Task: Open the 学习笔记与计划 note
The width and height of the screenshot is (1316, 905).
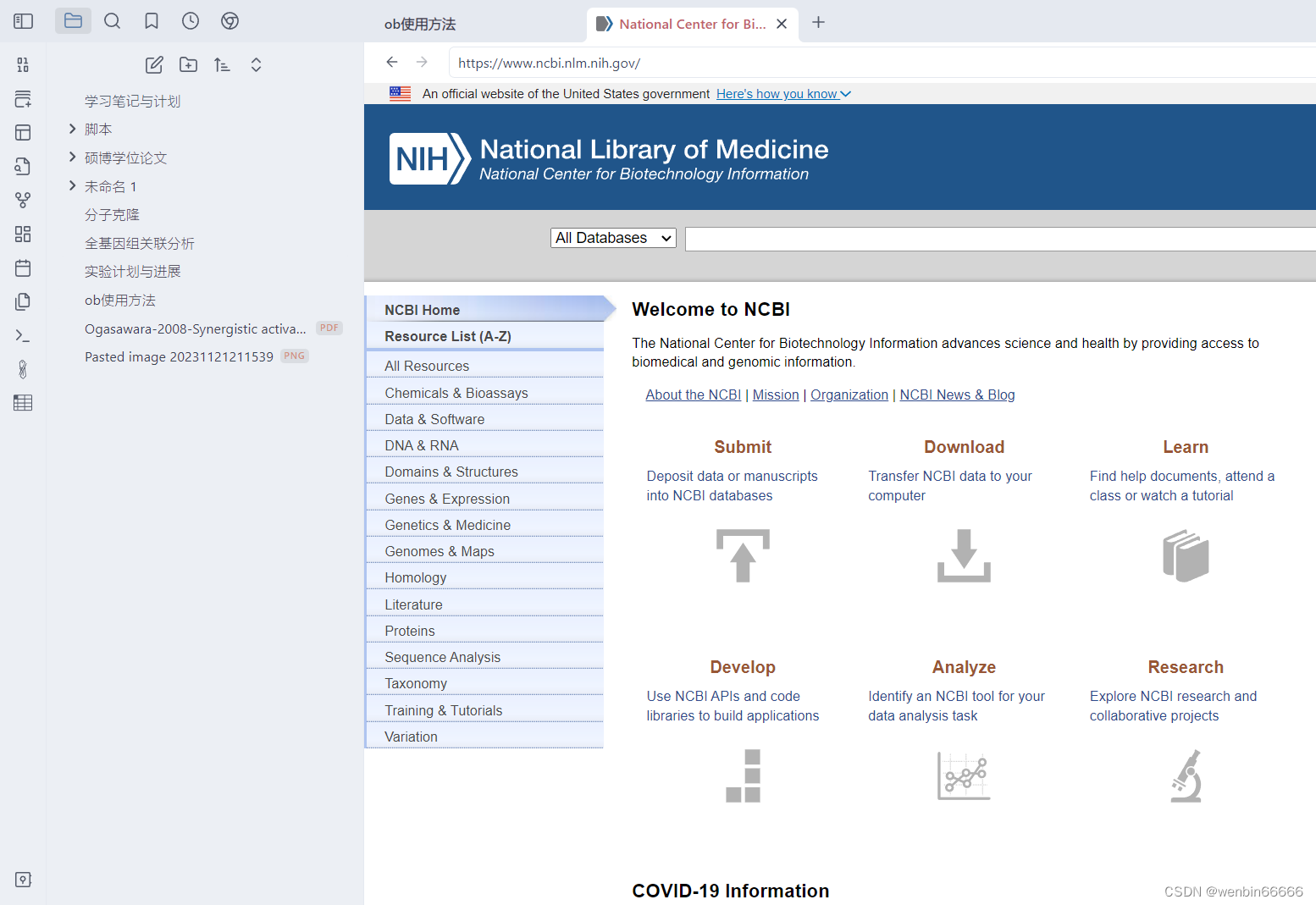Action: tap(132, 101)
